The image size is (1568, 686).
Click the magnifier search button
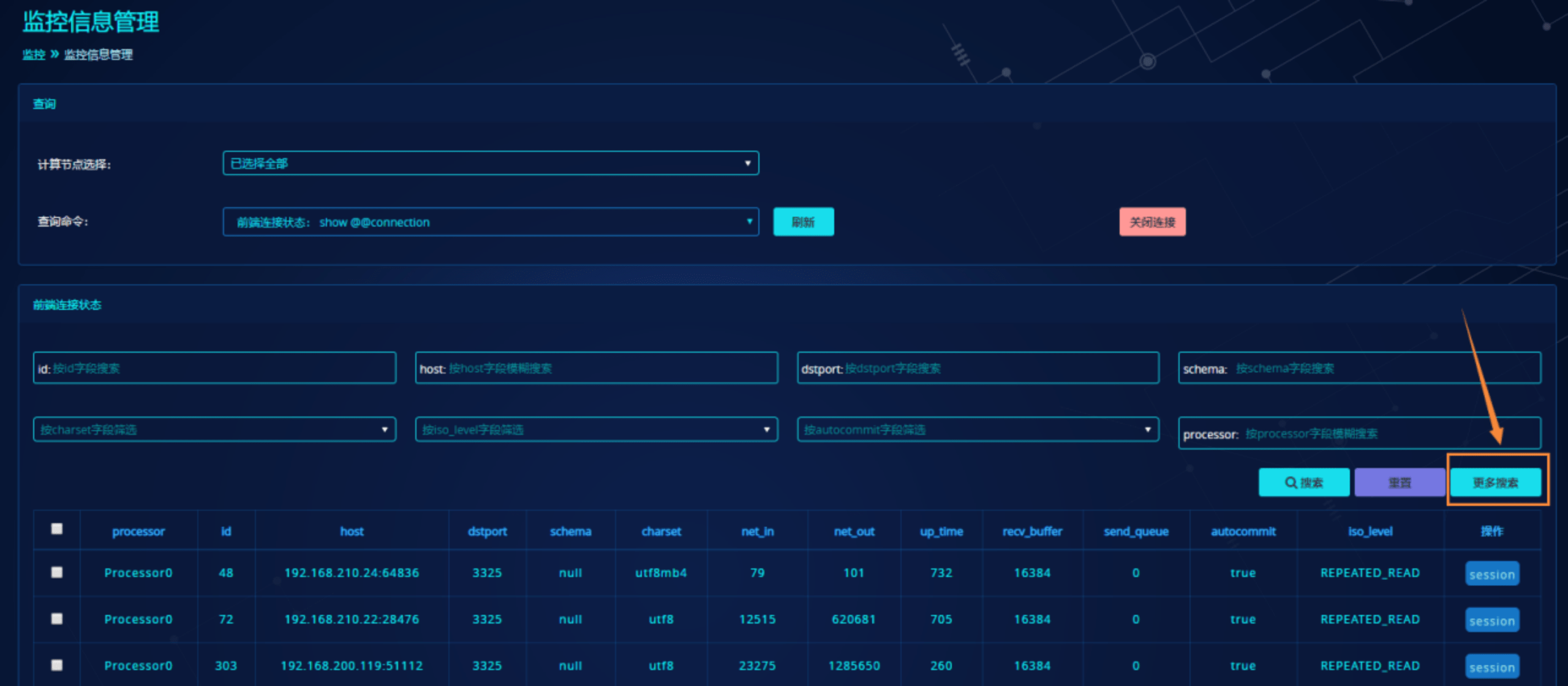(x=1303, y=483)
